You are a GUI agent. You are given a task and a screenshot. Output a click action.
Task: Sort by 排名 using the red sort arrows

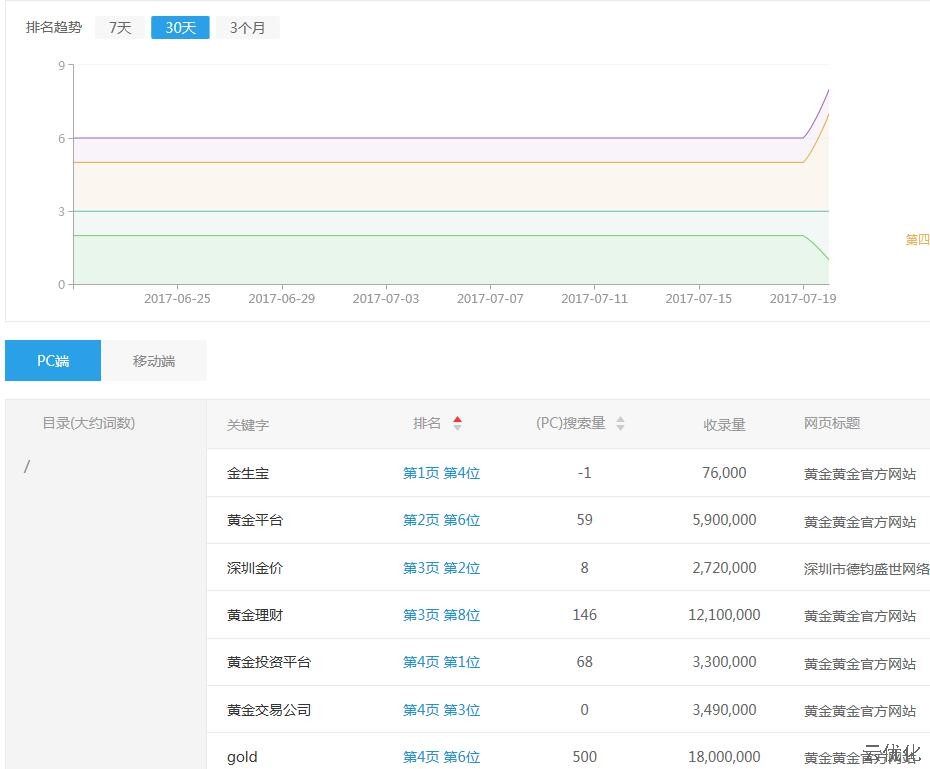(x=457, y=423)
